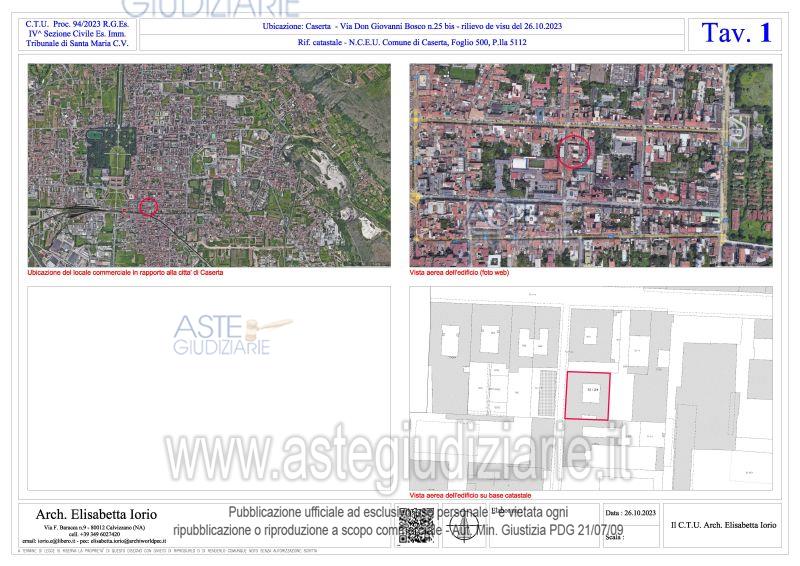Screen dimensions: 800x566
Task: Click the 'C.T.U. Proc. 94/2023' case box
Action: (x=77, y=32)
